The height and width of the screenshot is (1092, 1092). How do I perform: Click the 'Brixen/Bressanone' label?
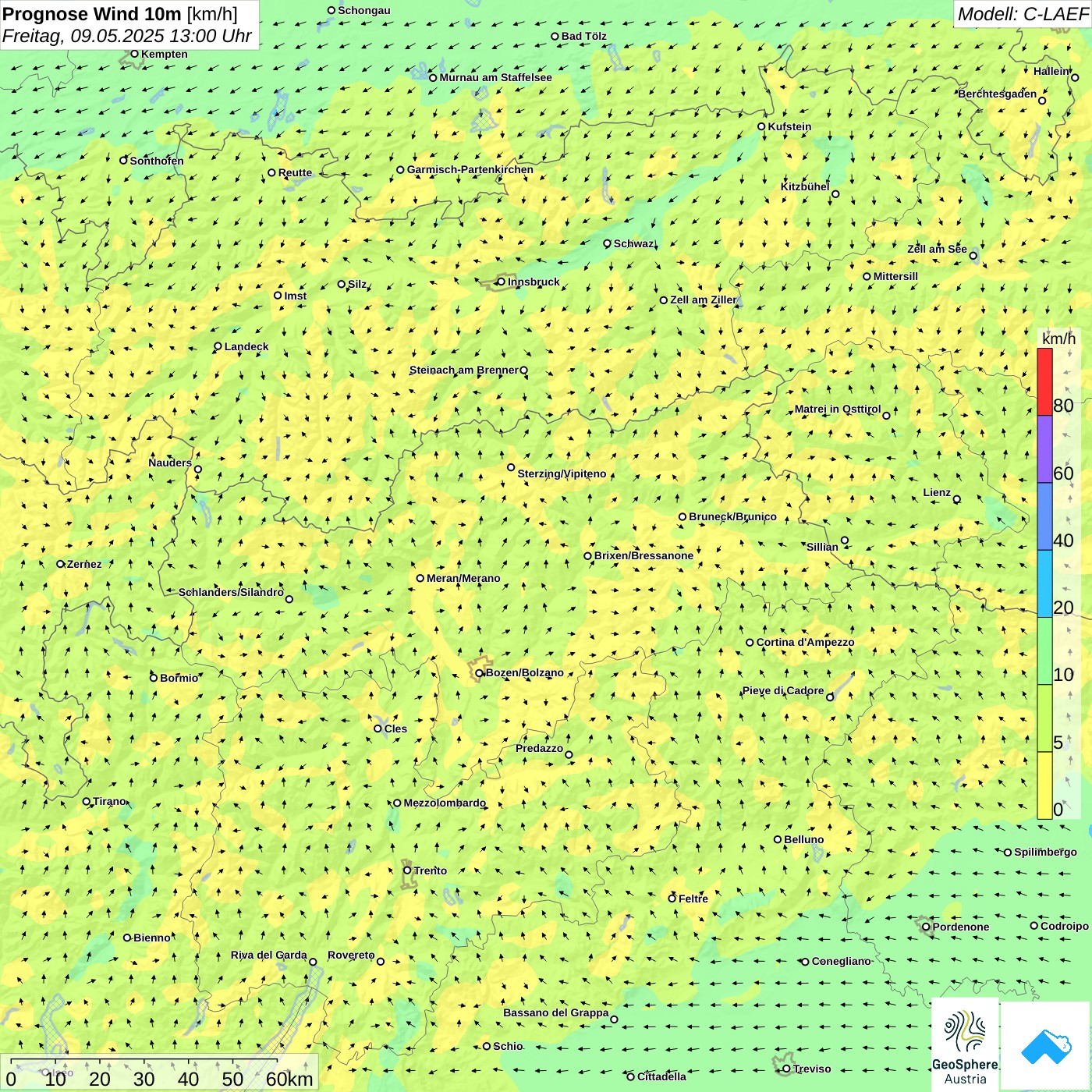tap(643, 555)
